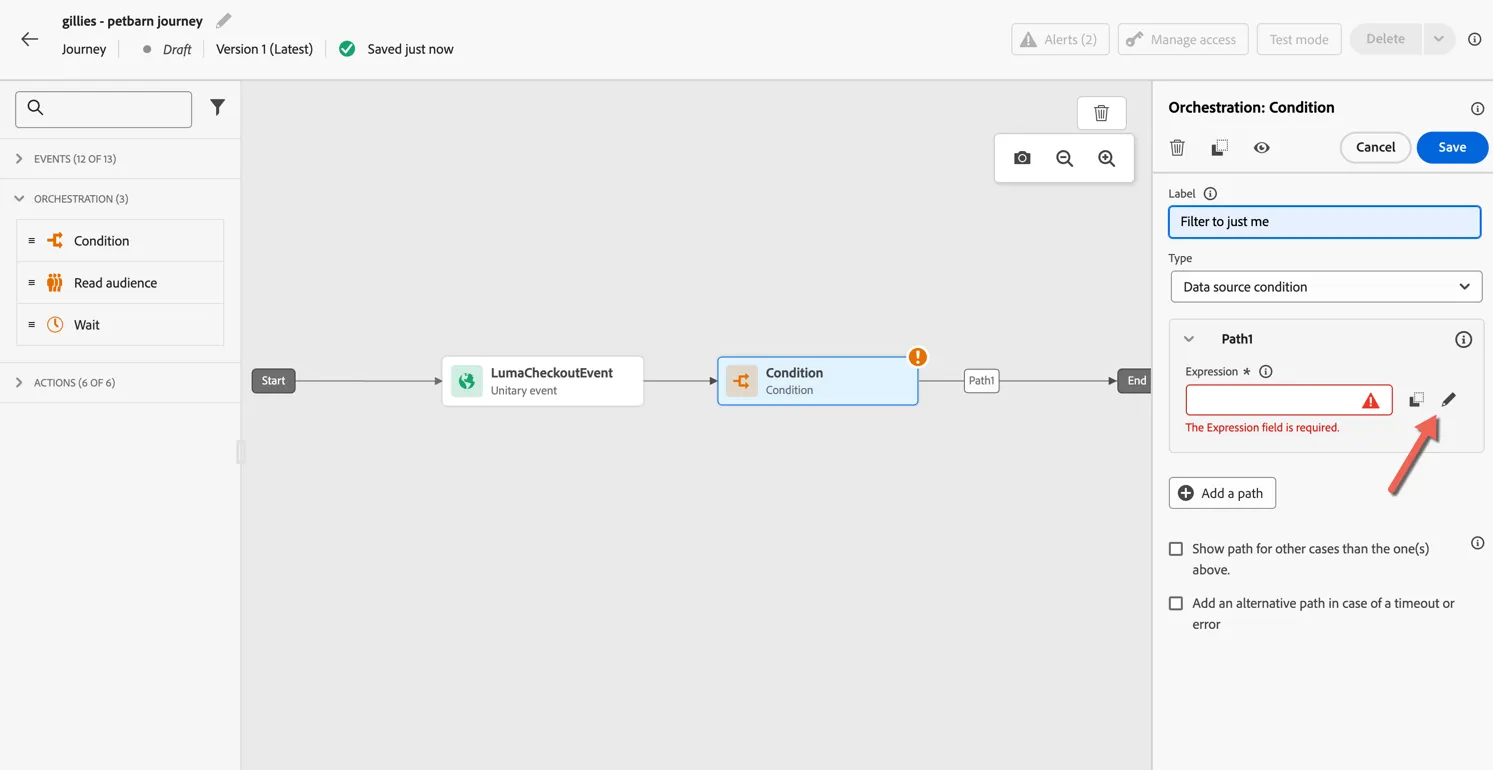Enable Show path for other cases checkbox

[x=1176, y=549]
